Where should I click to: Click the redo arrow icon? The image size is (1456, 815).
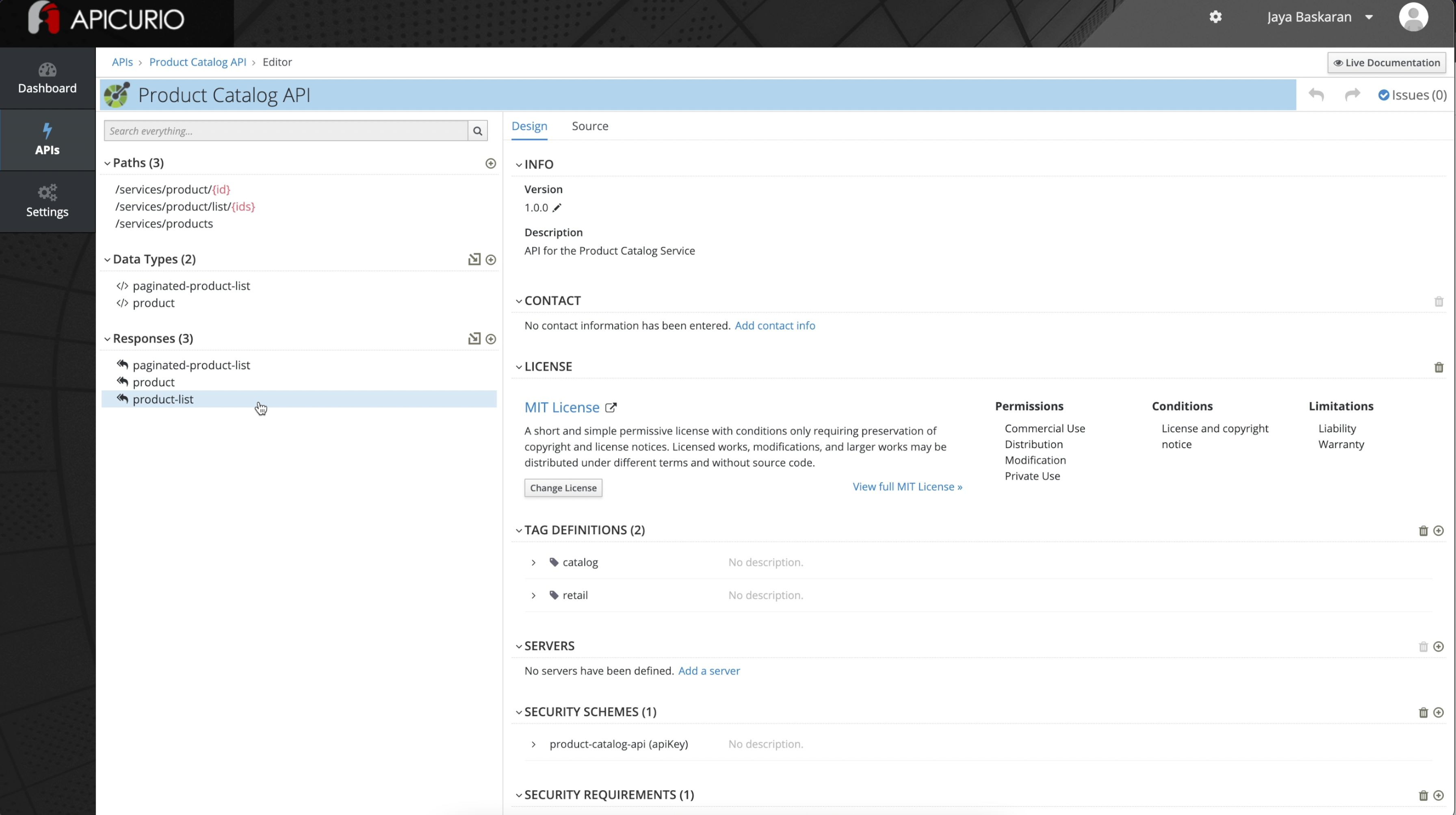(x=1352, y=94)
